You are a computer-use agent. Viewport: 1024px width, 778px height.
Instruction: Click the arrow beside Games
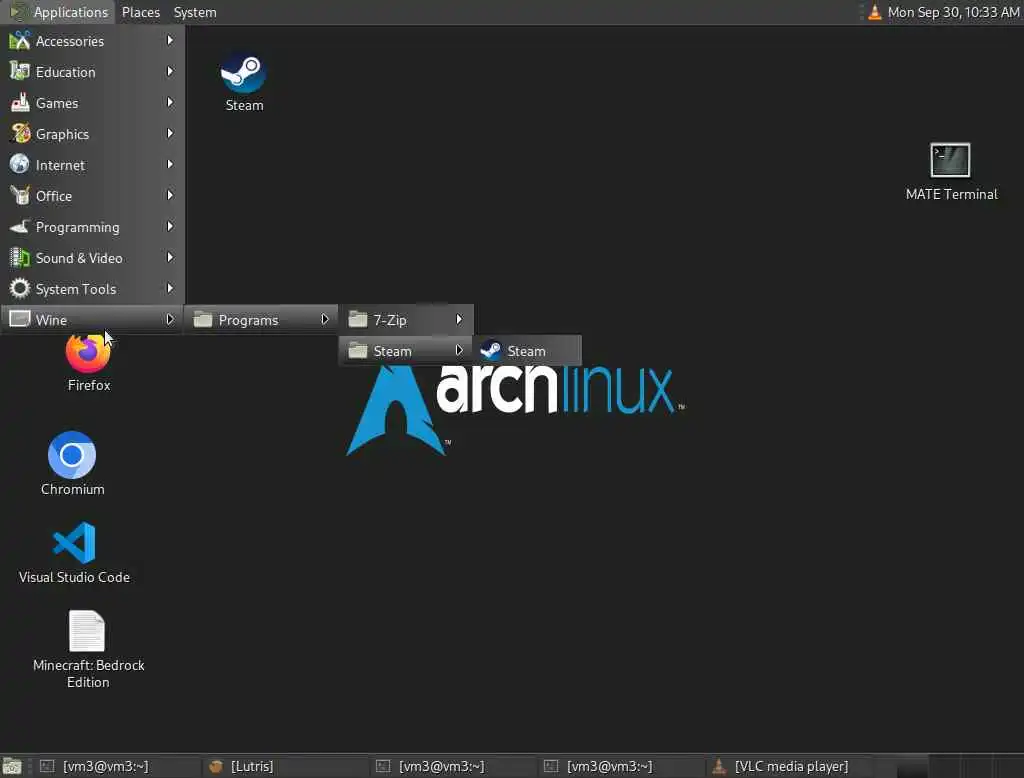pos(170,103)
